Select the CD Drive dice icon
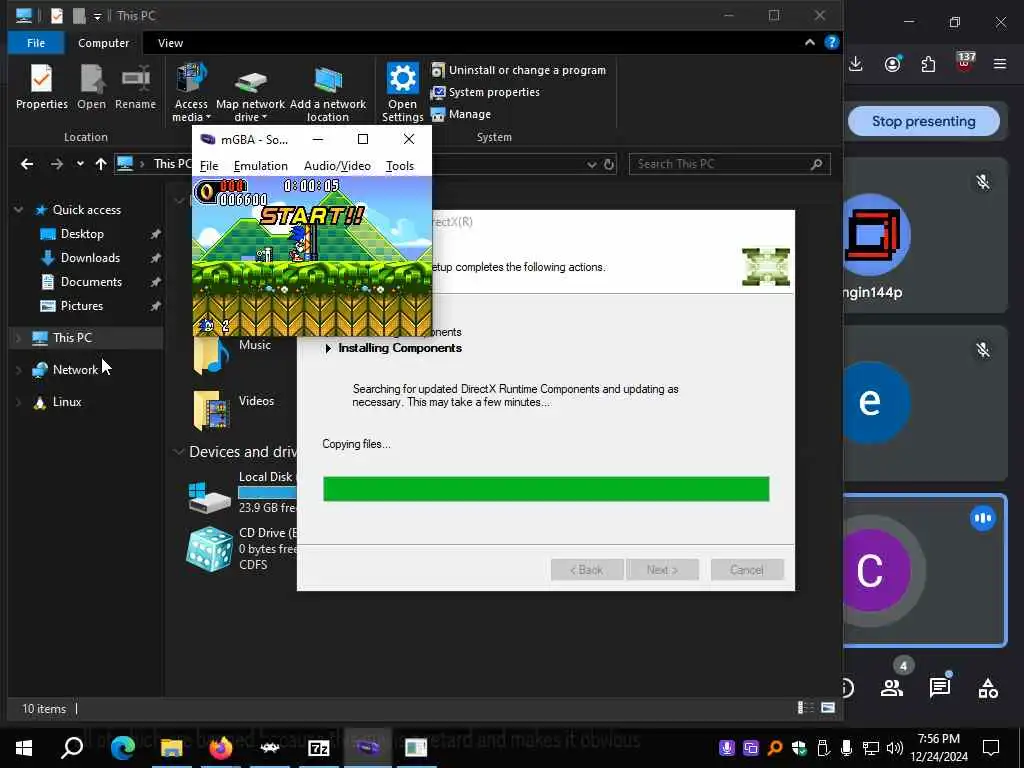The width and height of the screenshot is (1024, 768). coord(209,549)
